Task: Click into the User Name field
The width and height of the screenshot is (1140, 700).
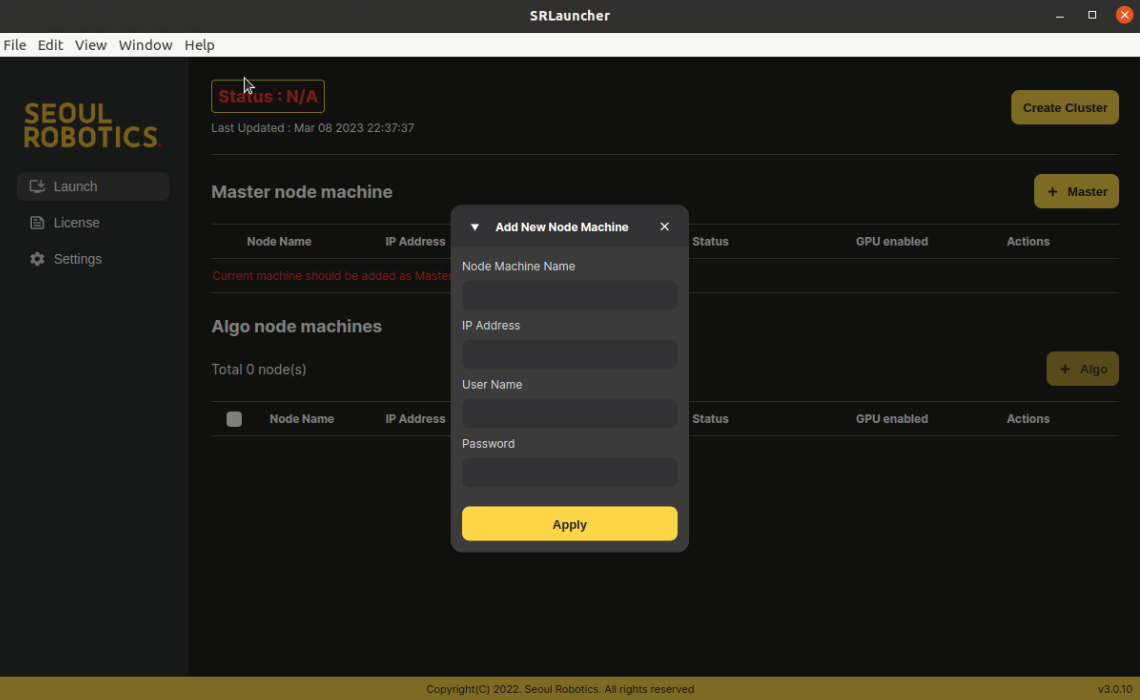Action: [x=569, y=413]
